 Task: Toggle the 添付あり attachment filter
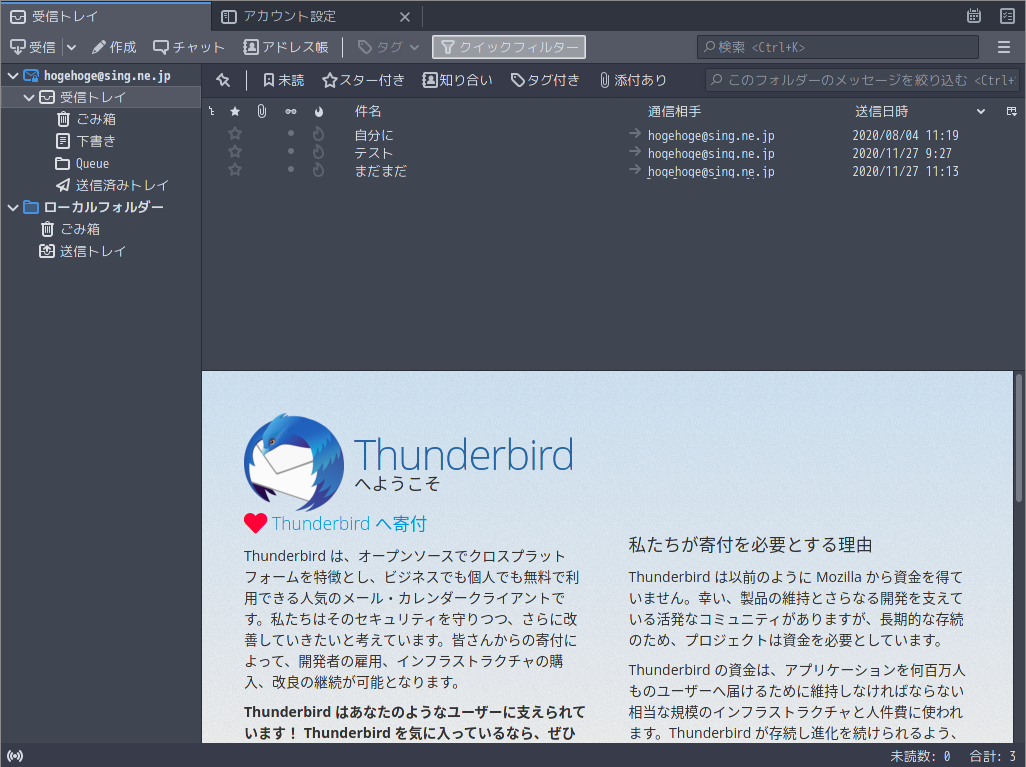(x=633, y=80)
